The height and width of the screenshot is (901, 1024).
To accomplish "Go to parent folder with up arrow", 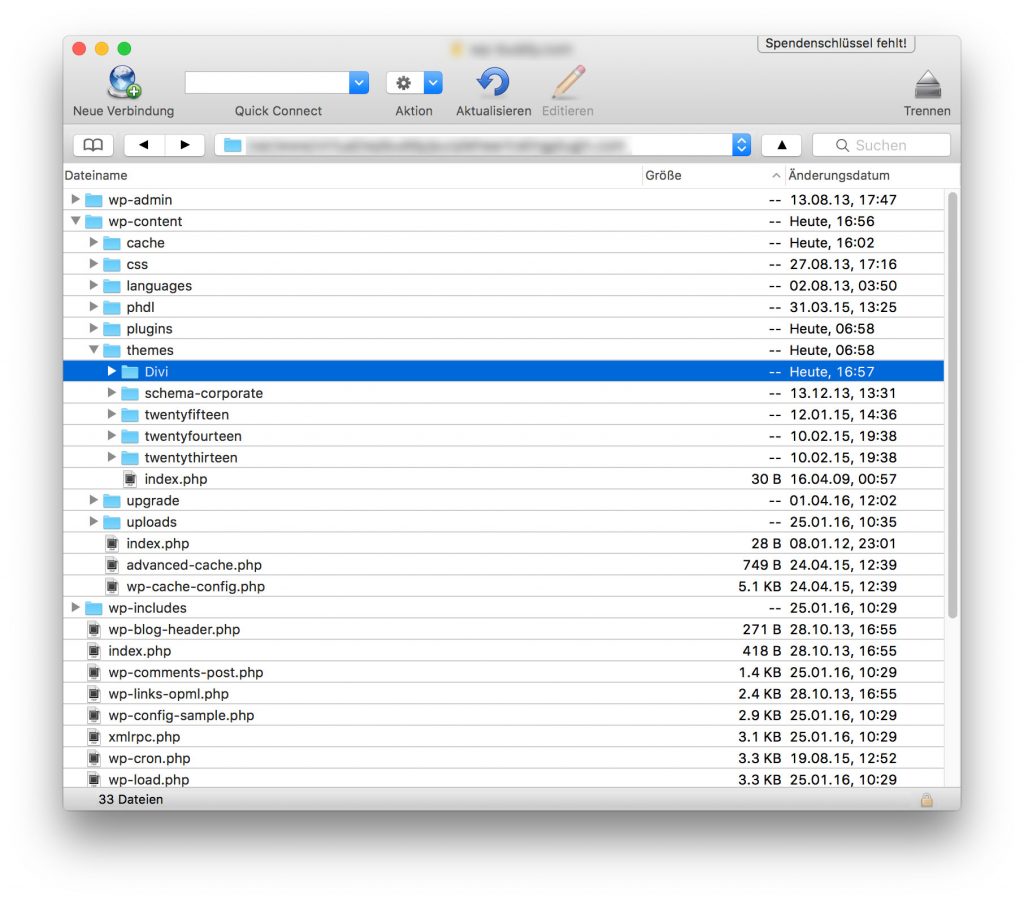I will point(781,145).
